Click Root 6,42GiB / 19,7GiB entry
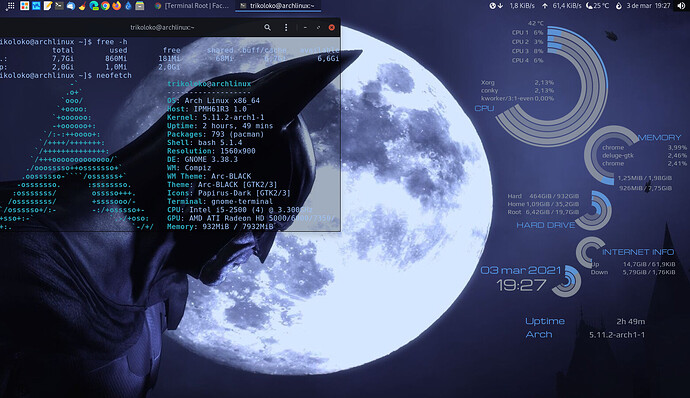This screenshot has height=398, width=690. (x=543, y=212)
